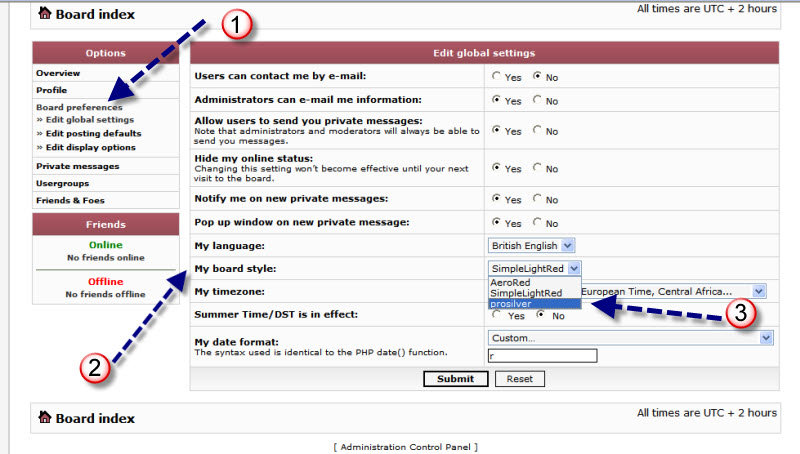
Task: Expand the My timezone dropdown arrow
Action: click(x=759, y=291)
